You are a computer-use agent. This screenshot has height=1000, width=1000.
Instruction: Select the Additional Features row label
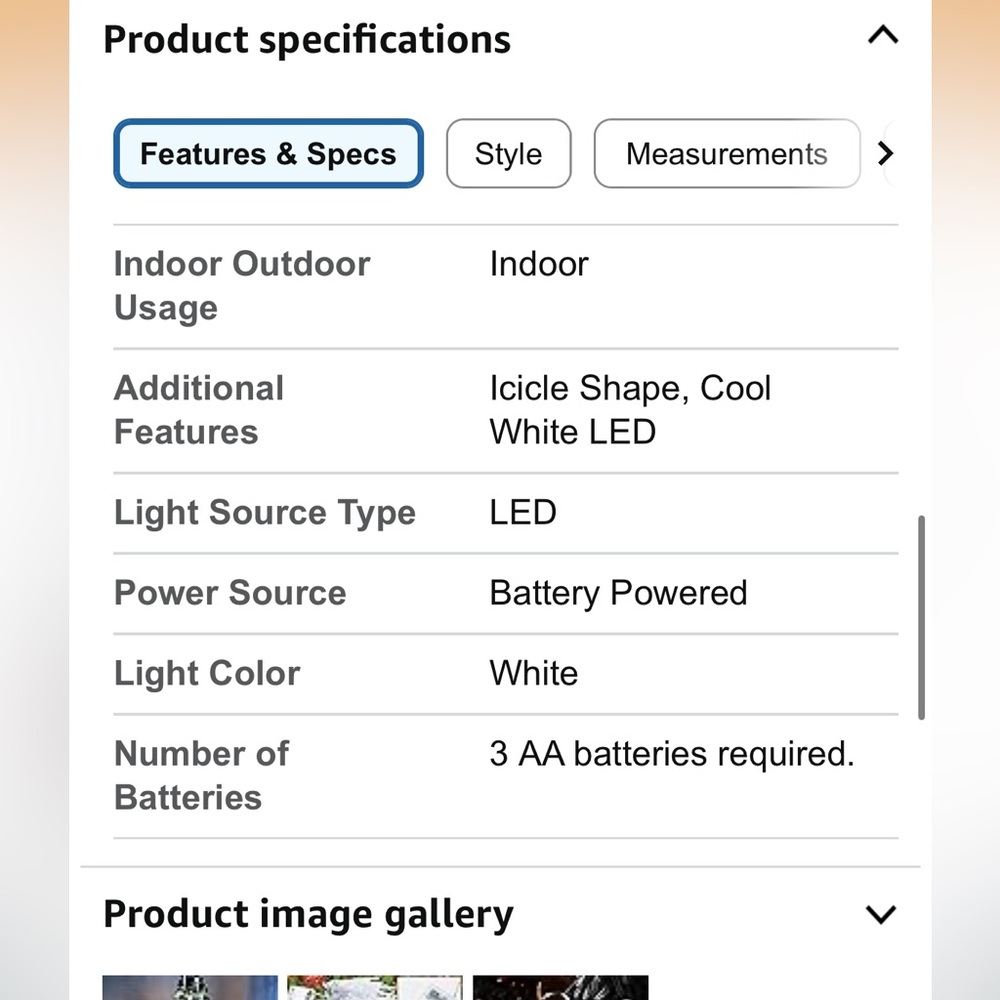tap(199, 410)
